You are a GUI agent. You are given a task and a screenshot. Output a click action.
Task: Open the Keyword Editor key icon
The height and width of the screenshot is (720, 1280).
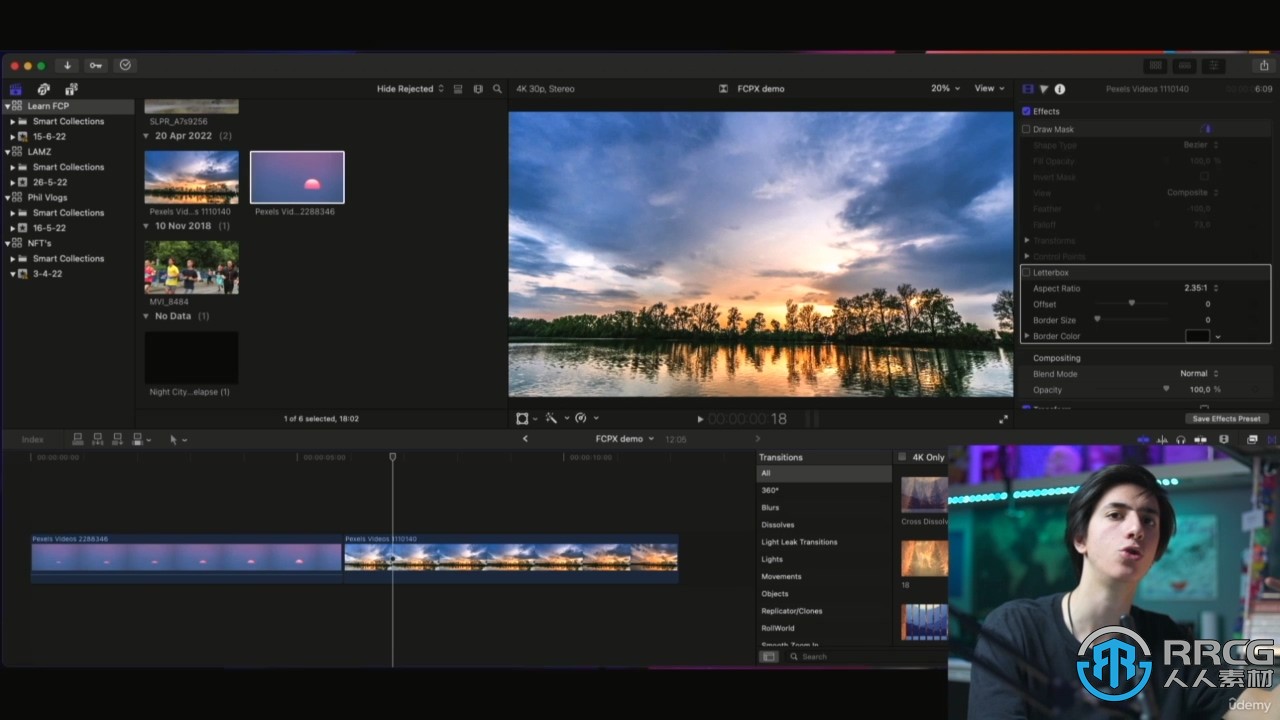[96, 65]
